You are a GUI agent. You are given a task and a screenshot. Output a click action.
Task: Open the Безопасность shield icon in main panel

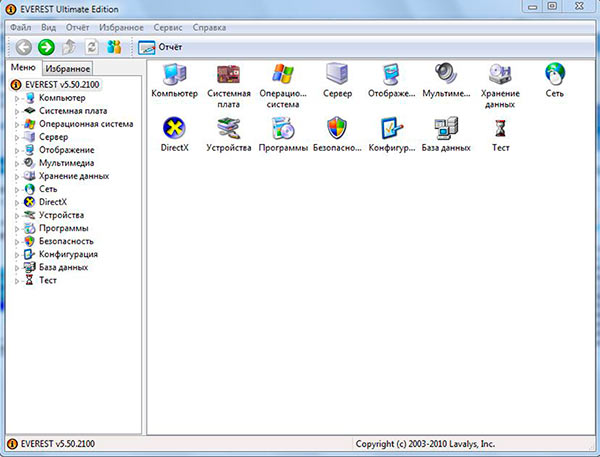(337, 128)
